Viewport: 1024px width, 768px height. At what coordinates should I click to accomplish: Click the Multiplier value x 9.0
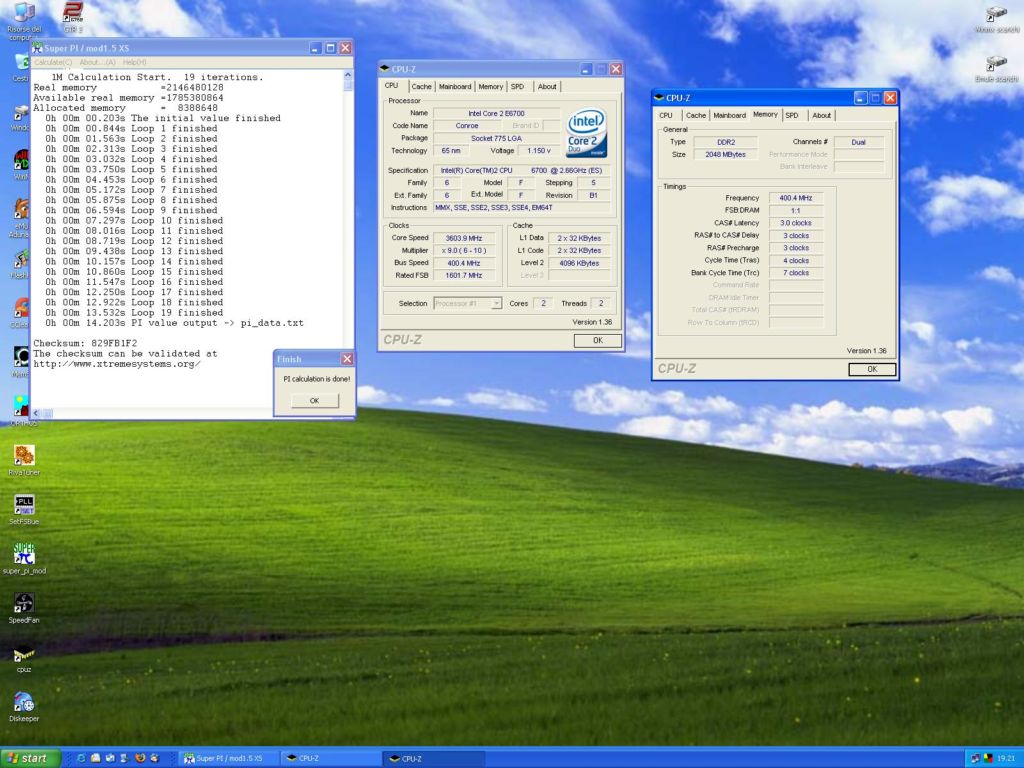click(464, 251)
